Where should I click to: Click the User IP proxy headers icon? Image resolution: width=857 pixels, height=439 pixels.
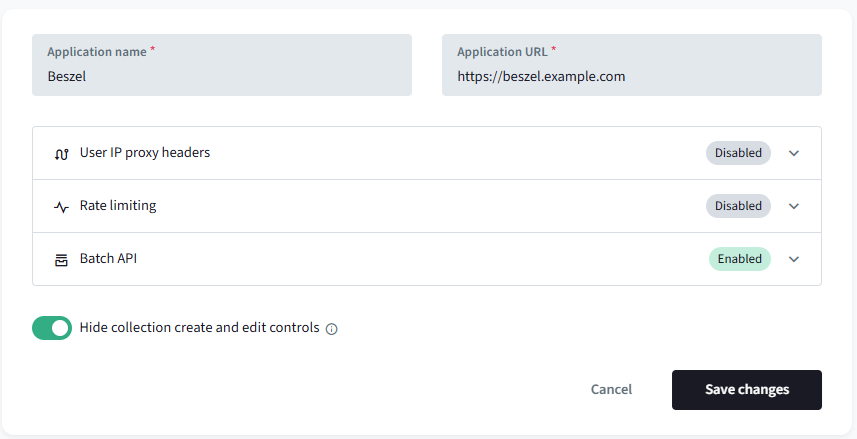click(61, 154)
